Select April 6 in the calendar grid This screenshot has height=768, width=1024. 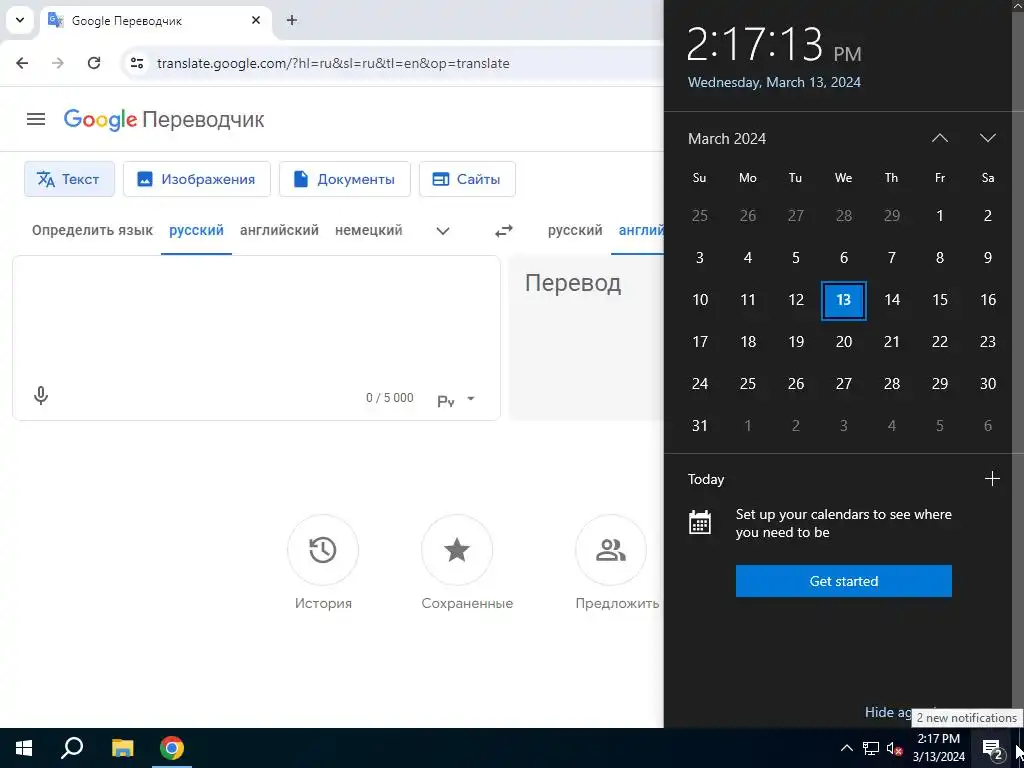(987, 426)
